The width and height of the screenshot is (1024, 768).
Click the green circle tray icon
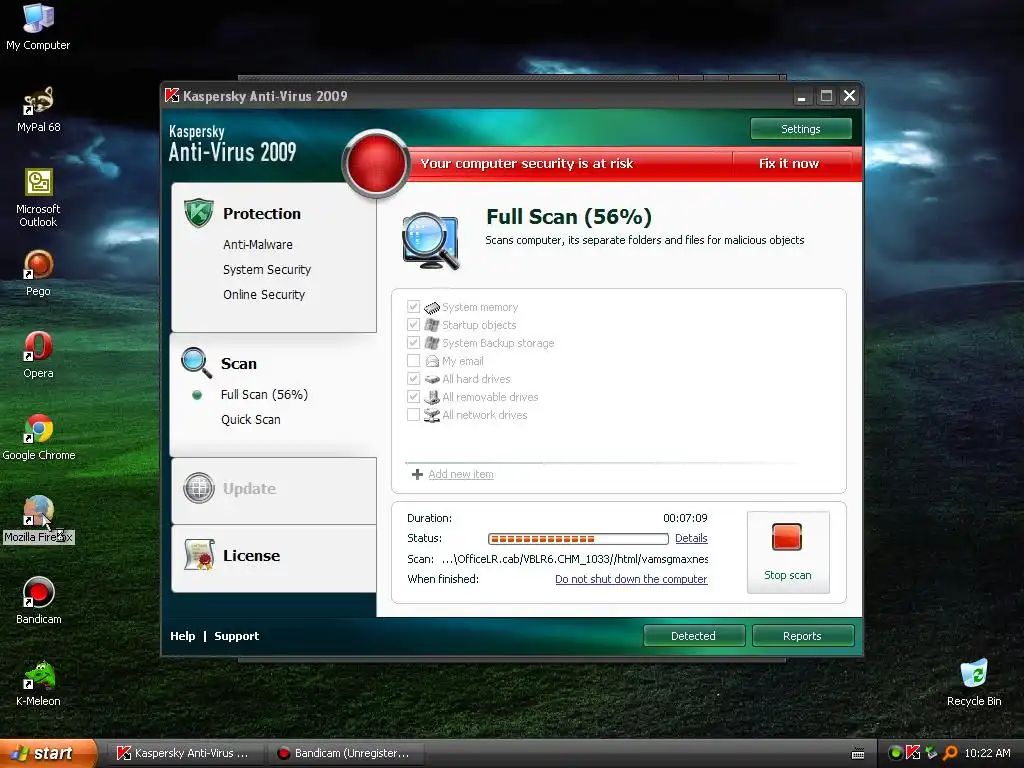coord(895,753)
